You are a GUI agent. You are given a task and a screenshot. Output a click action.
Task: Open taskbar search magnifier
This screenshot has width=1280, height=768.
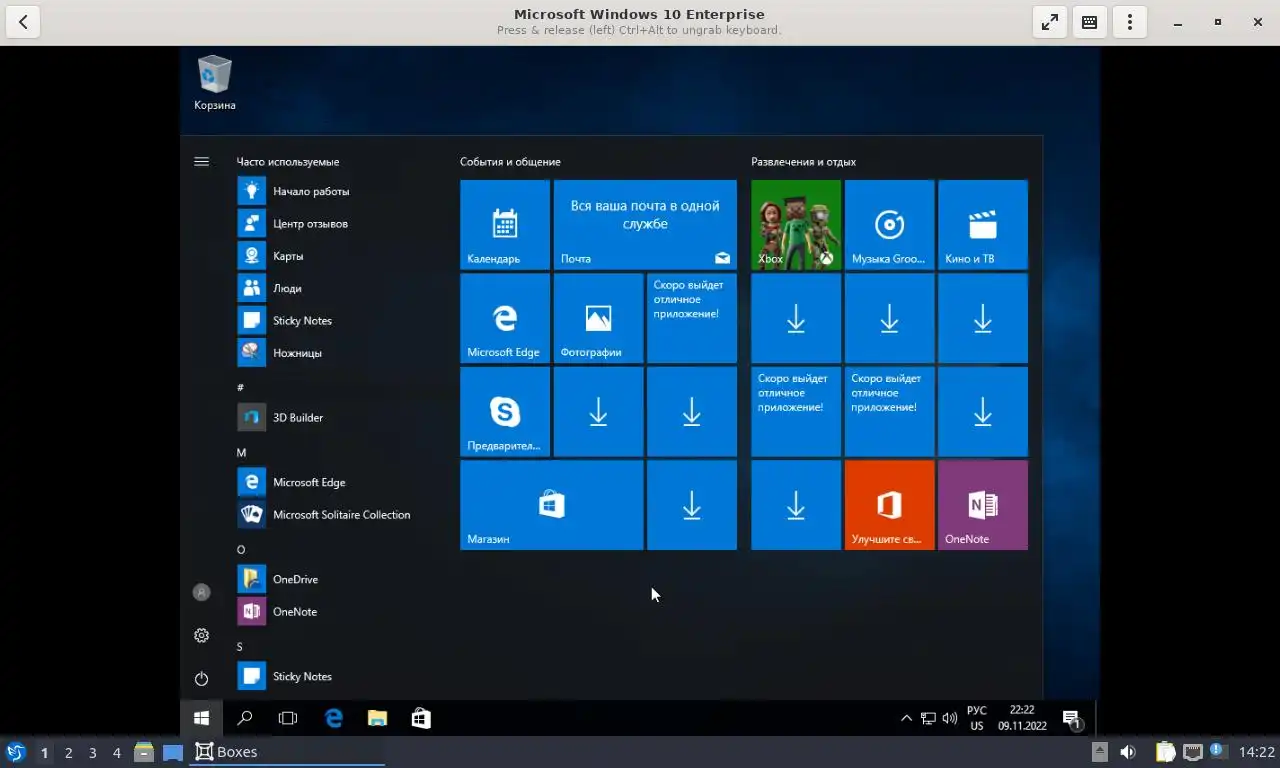(x=244, y=718)
